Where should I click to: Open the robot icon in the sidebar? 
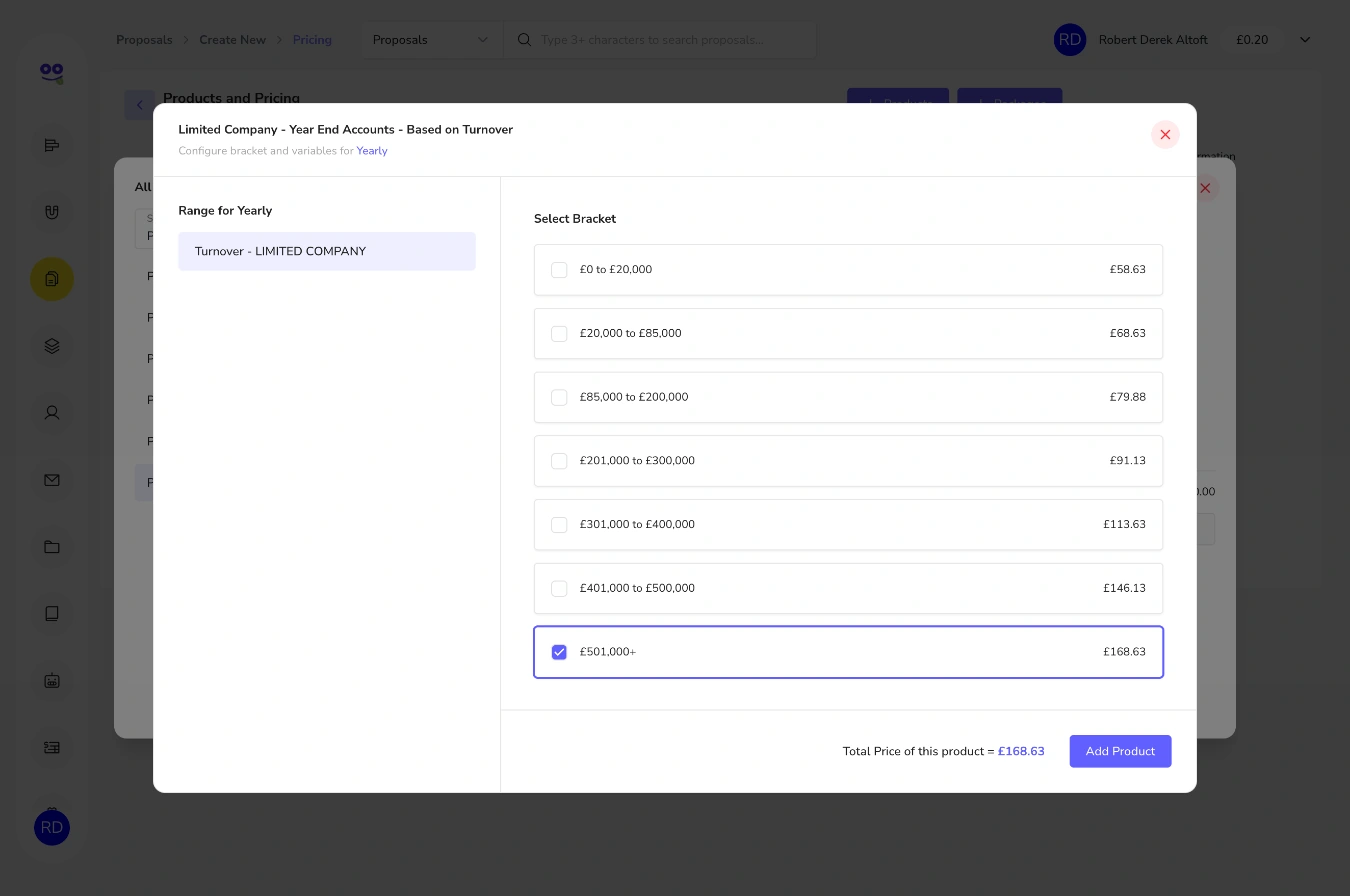52,681
